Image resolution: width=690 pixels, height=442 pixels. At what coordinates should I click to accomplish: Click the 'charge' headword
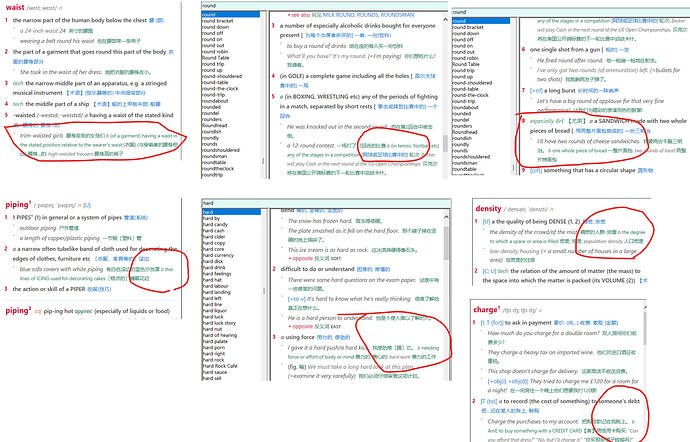486,309
